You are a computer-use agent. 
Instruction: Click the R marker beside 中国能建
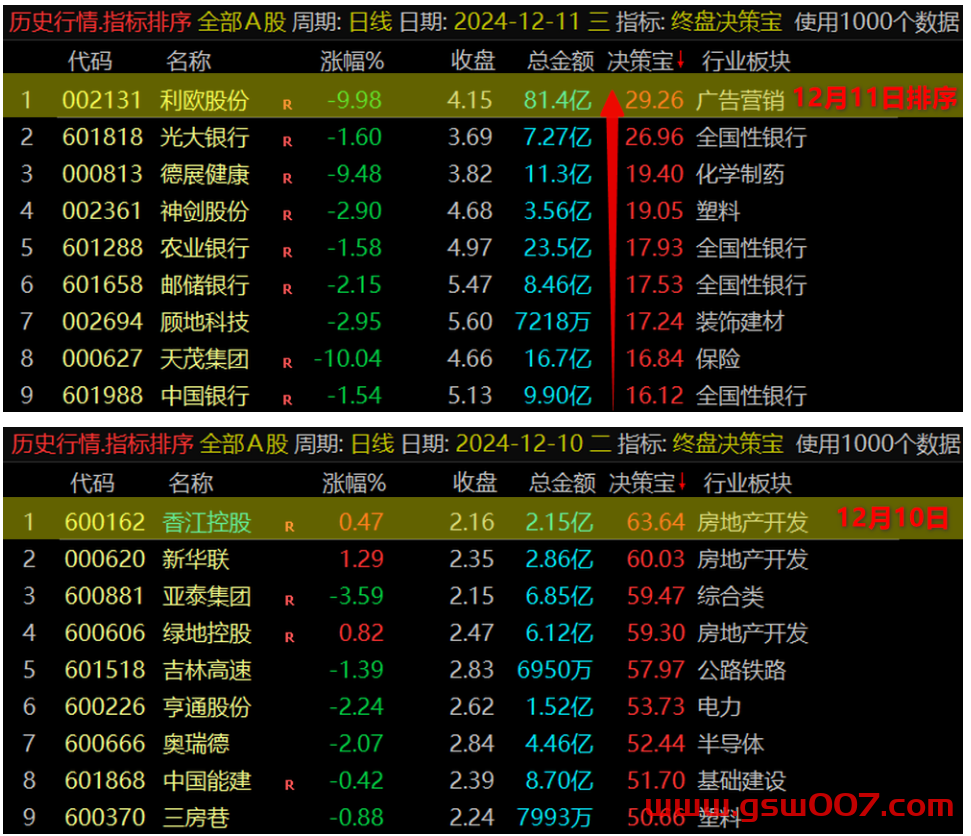click(289, 785)
